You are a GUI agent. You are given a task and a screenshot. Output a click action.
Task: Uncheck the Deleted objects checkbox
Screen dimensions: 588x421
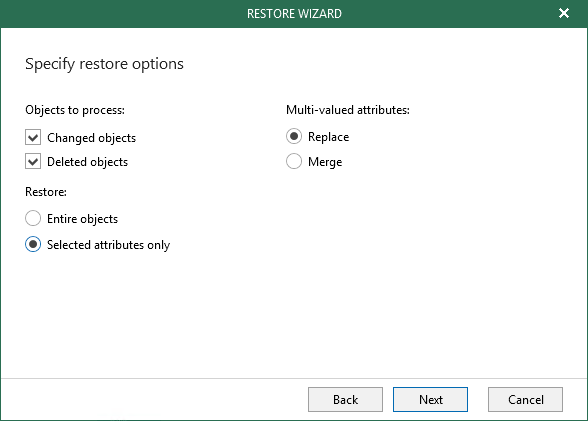33,162
